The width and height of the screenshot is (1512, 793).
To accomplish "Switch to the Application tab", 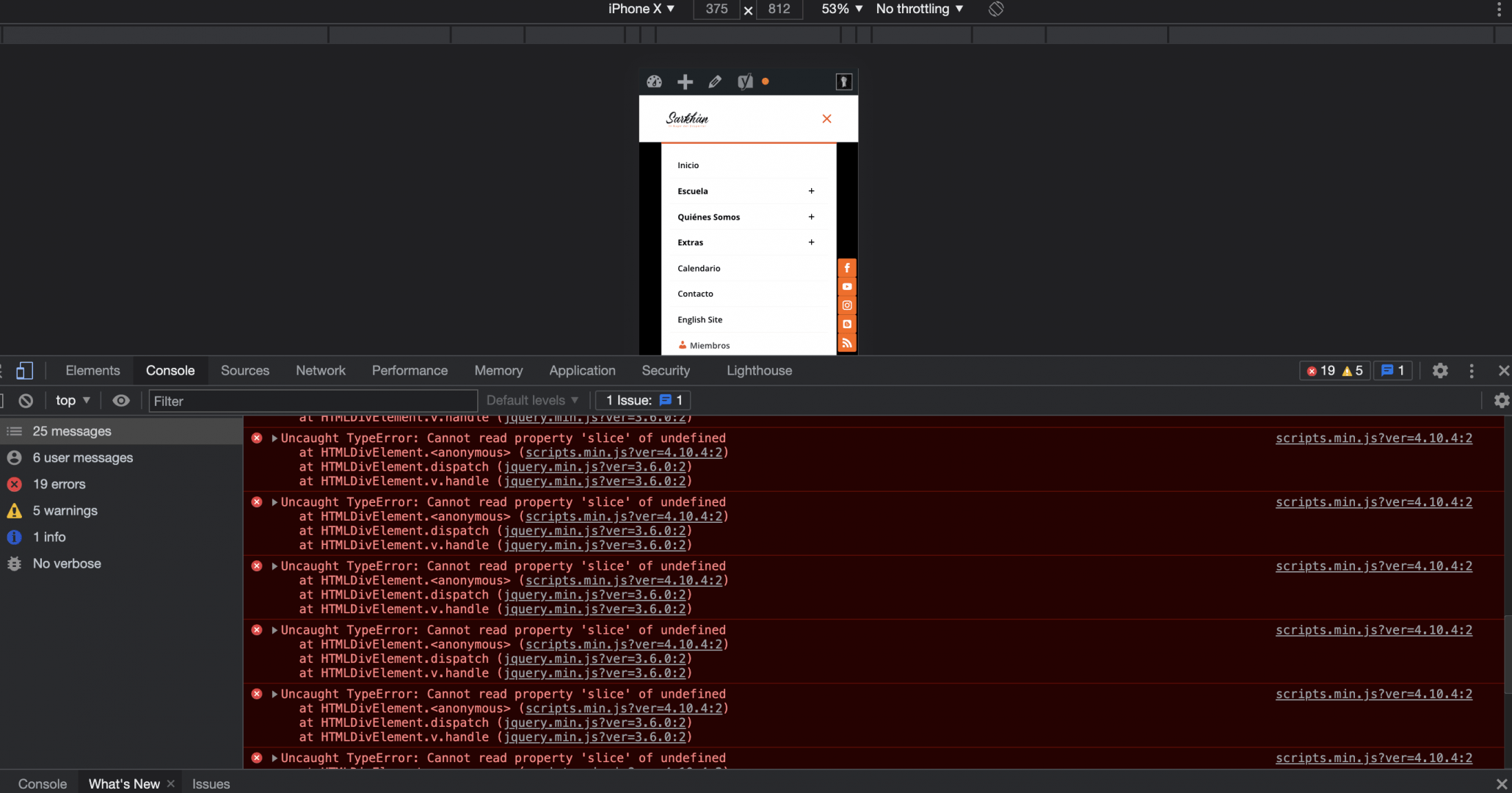I will click(582, 371).
